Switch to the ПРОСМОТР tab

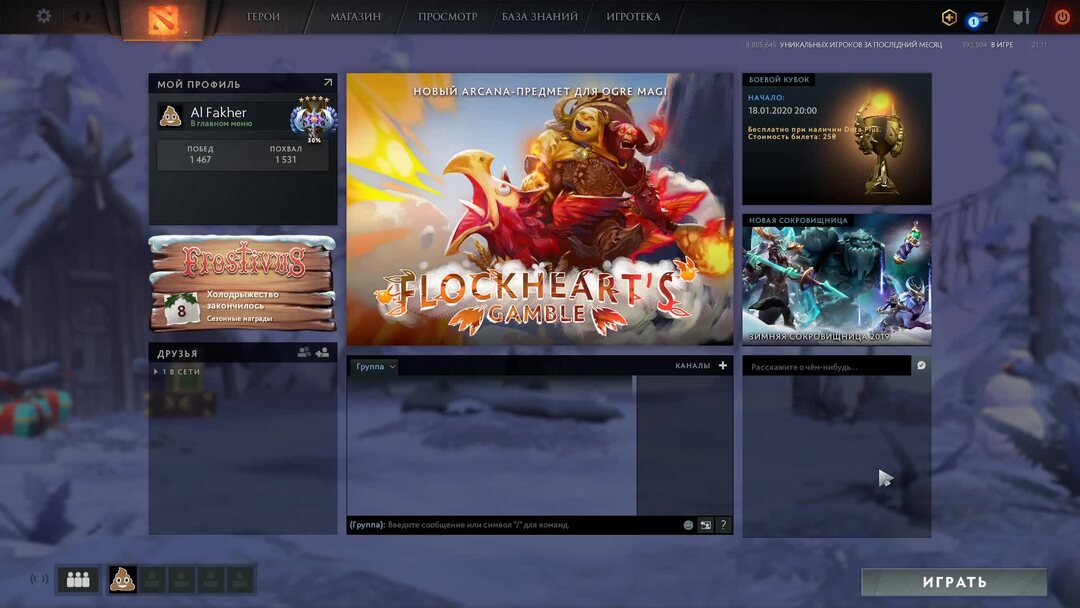[x=448, y=17]
